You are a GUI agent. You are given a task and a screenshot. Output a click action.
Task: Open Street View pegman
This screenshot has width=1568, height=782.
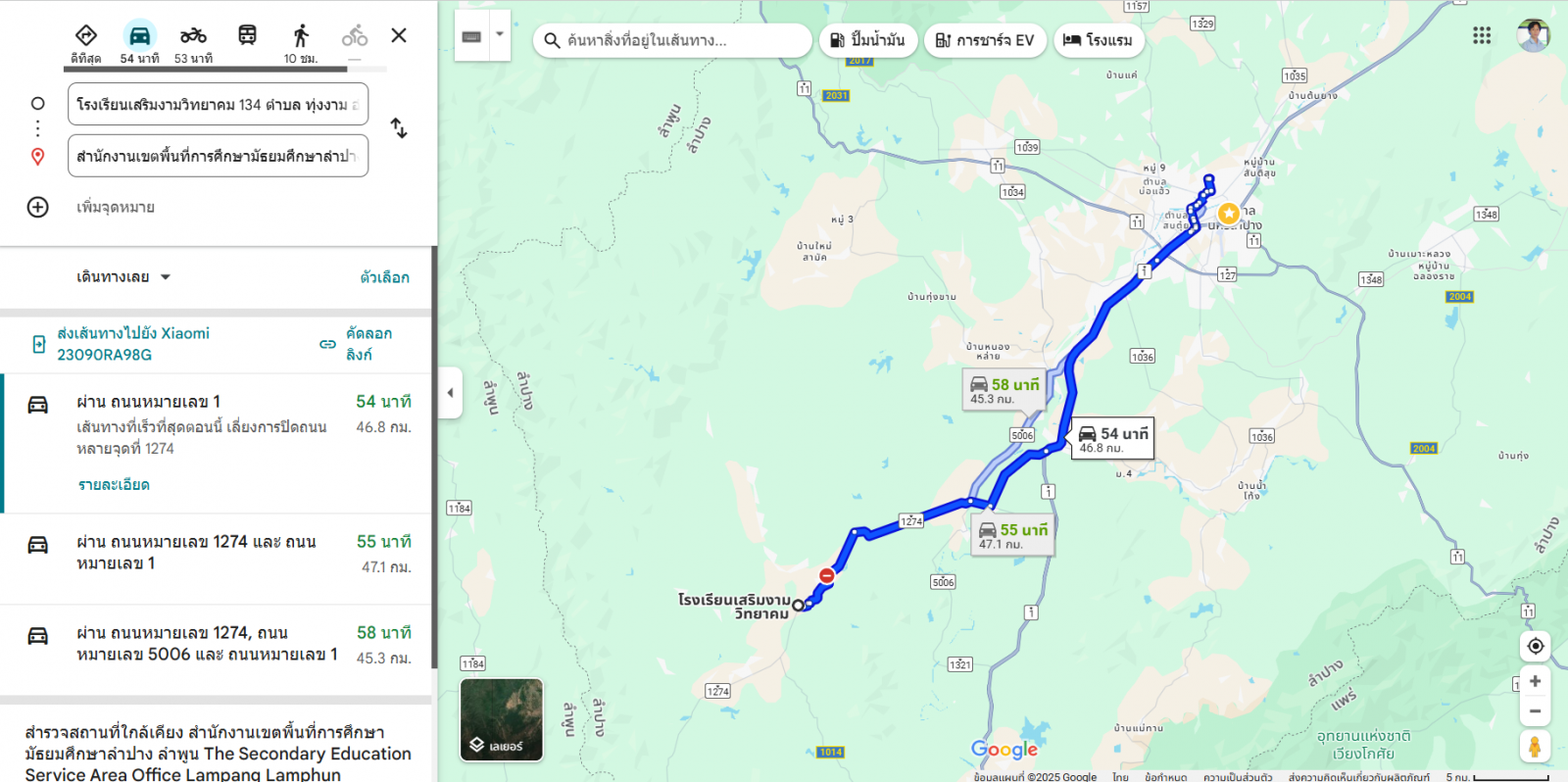click(x=1535, y=746)
